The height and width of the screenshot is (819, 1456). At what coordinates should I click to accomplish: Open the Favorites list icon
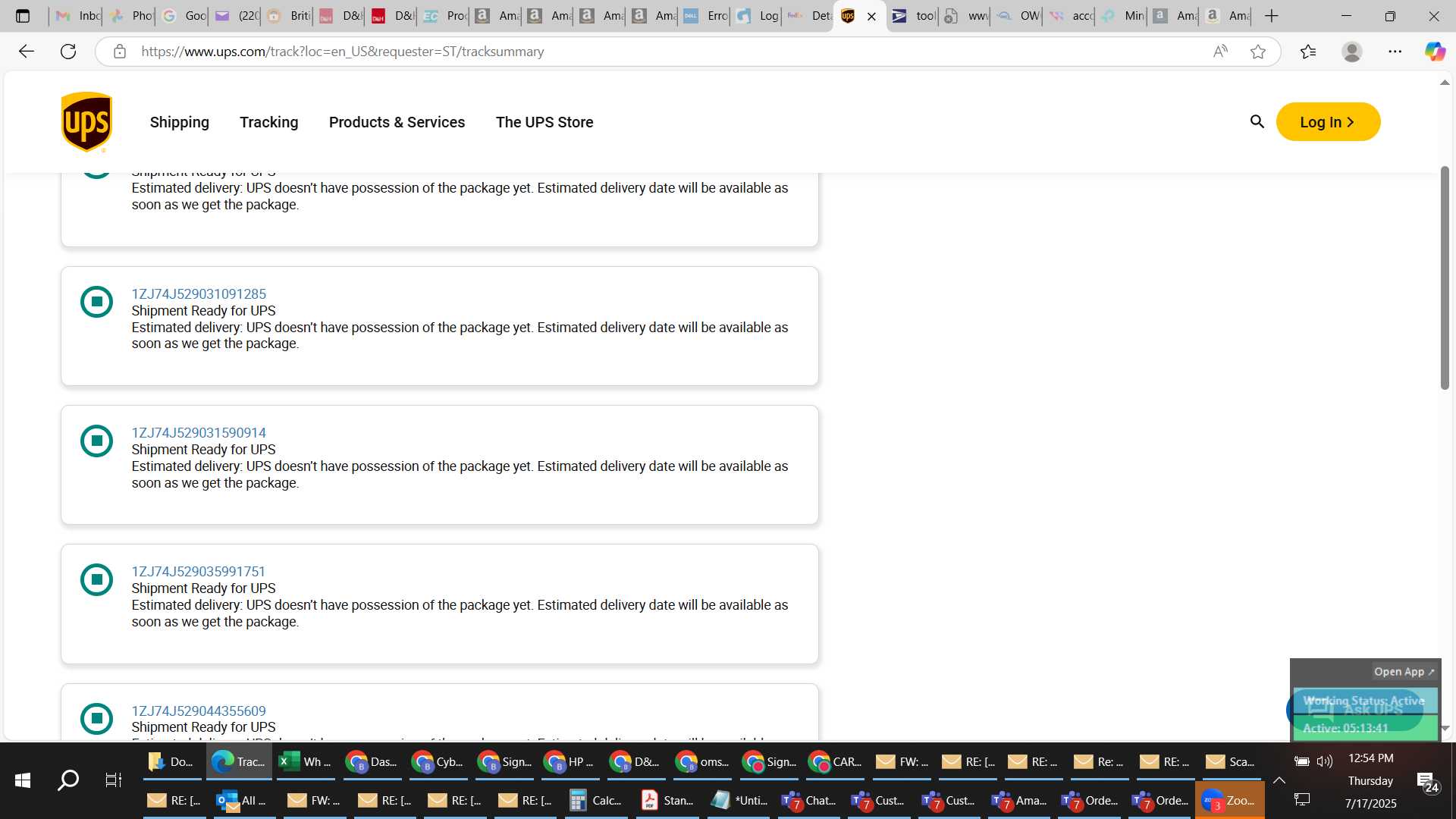(1308, 52)
